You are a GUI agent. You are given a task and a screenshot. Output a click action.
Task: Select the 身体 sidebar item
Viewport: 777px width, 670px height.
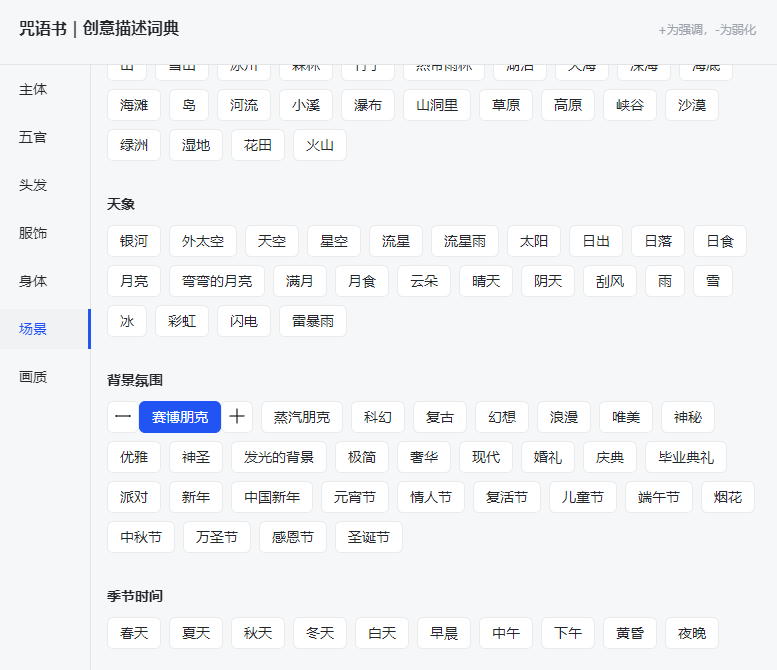(33, 281)
